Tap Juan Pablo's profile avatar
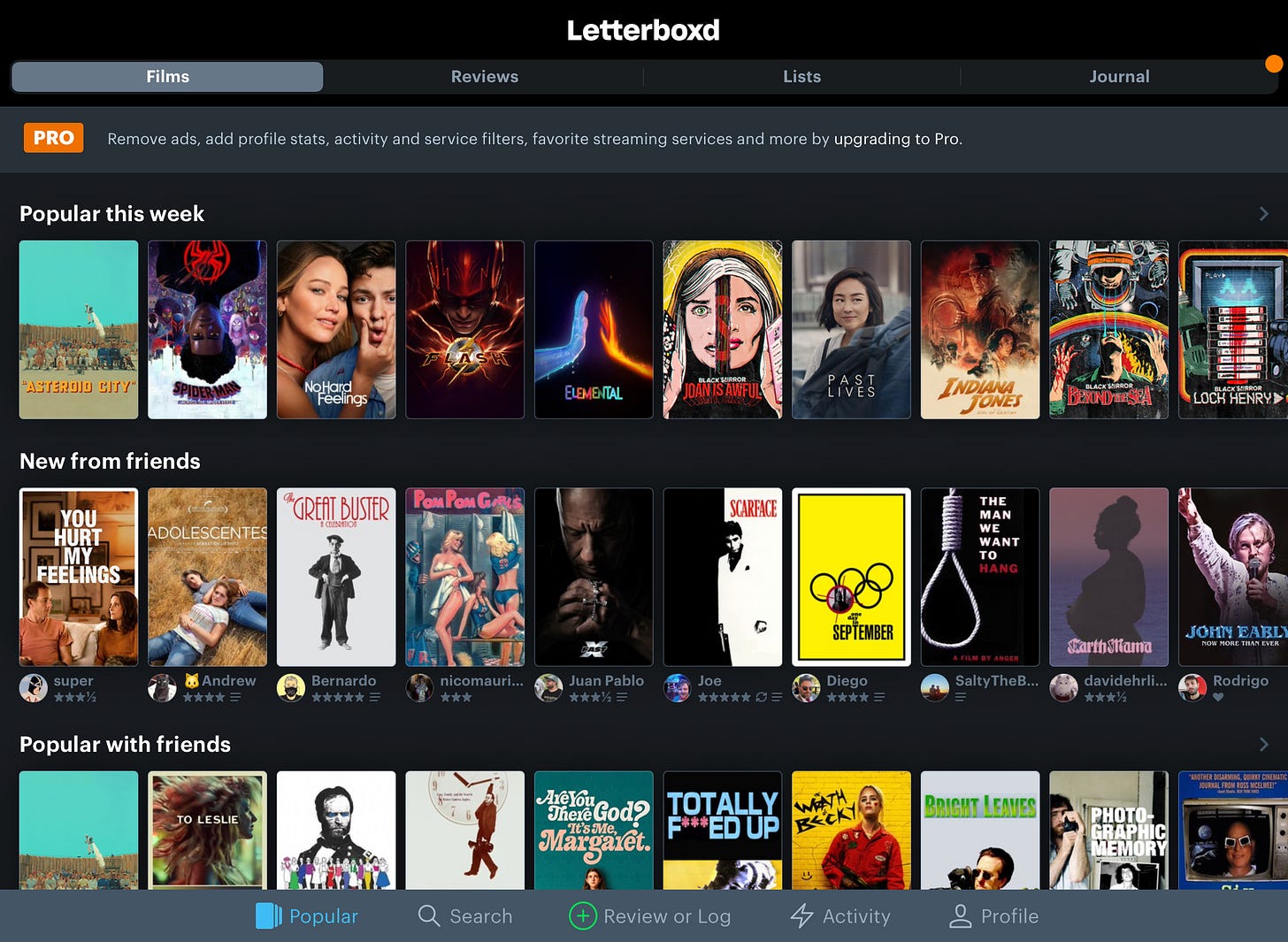The image size is (1288, 942). click(548, 688)
